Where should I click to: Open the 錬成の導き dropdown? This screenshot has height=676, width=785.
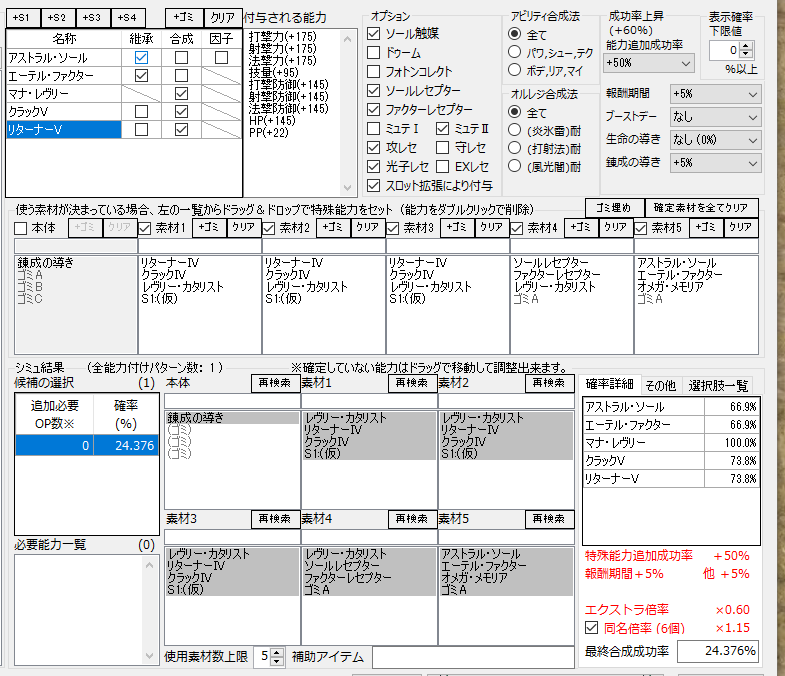pyautogui.click(x=715, y=163)
